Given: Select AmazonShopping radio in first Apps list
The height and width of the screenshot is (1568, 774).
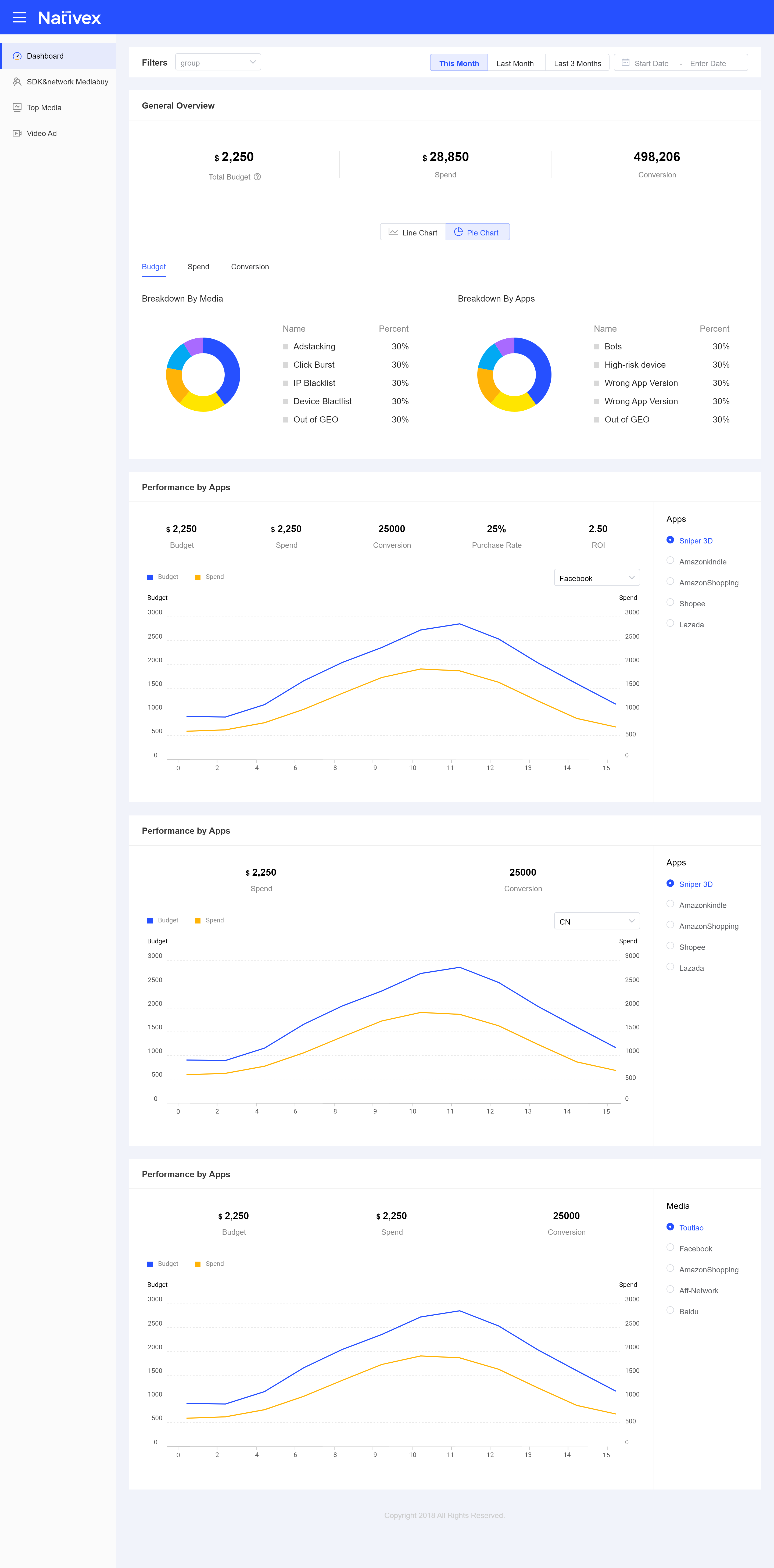Looking at the screenshot, I should [670, 582].
